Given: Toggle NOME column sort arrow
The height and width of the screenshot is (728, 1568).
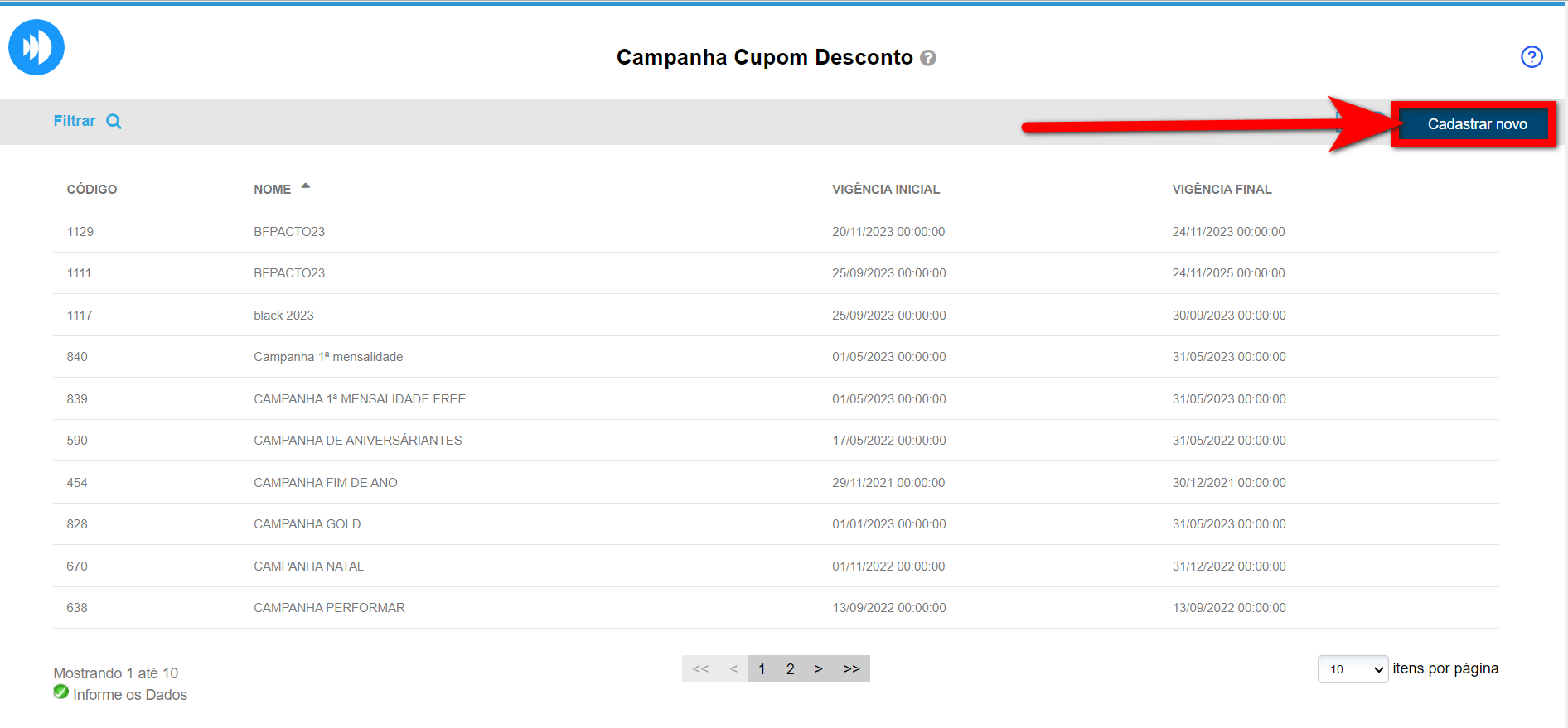Looking at the screenshot, I should tap(306, 186).
